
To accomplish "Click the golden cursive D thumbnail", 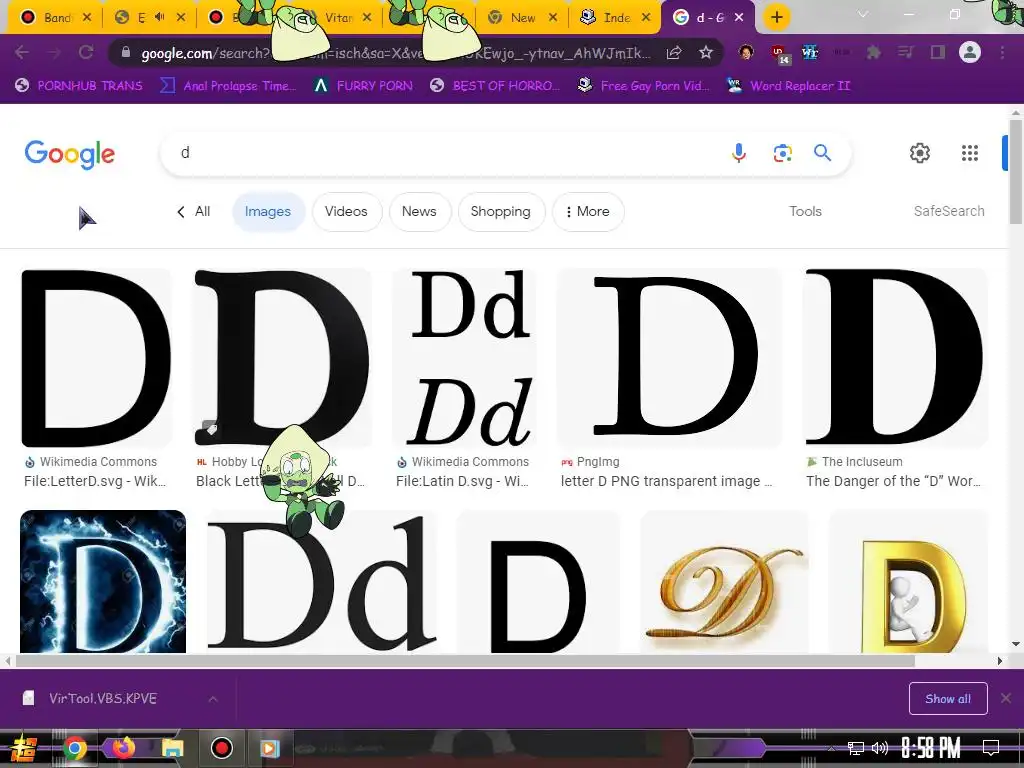I will point(724,581).
